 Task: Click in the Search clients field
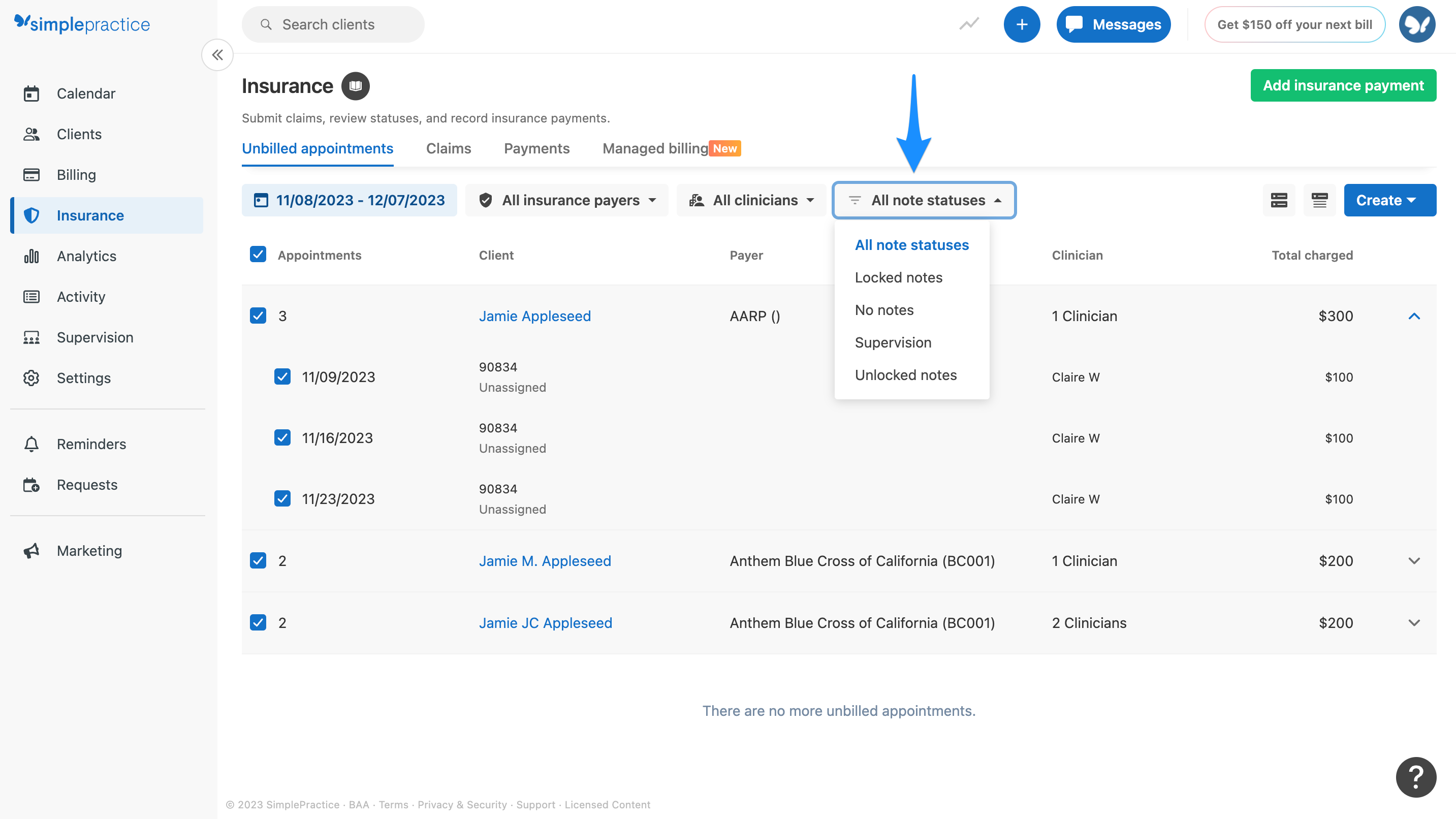click(x=333, y=24)
